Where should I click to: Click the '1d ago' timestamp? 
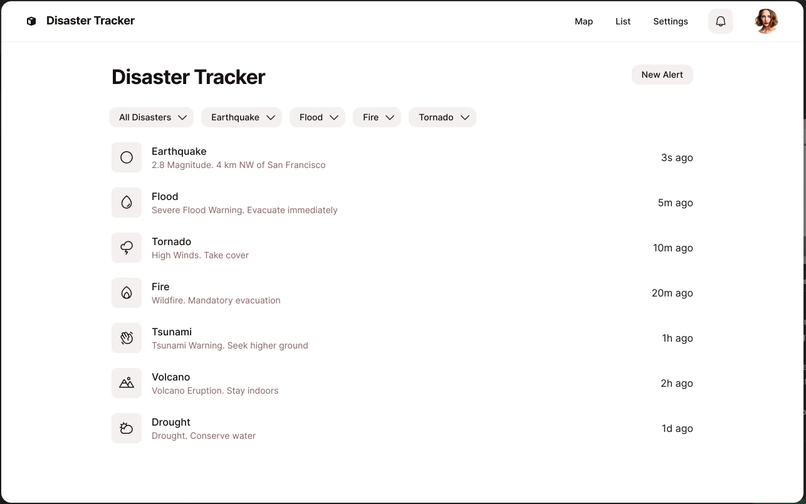(677, 428)
